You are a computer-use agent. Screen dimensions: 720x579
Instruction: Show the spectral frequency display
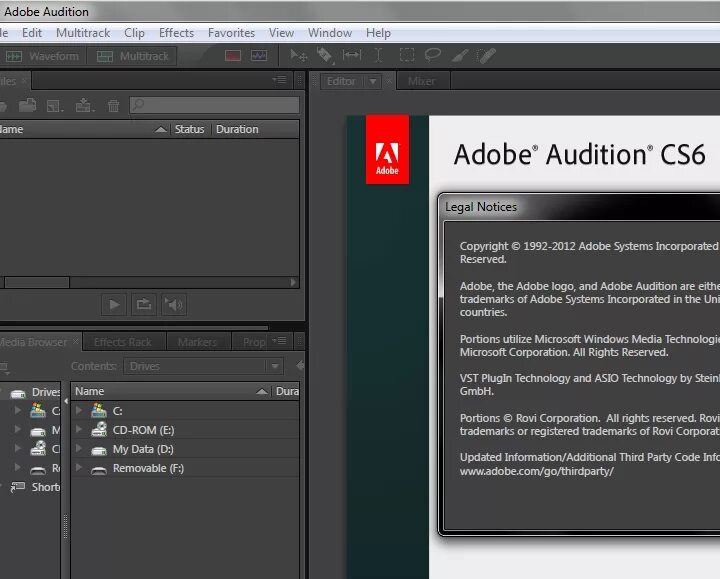[x=233, y=56]
